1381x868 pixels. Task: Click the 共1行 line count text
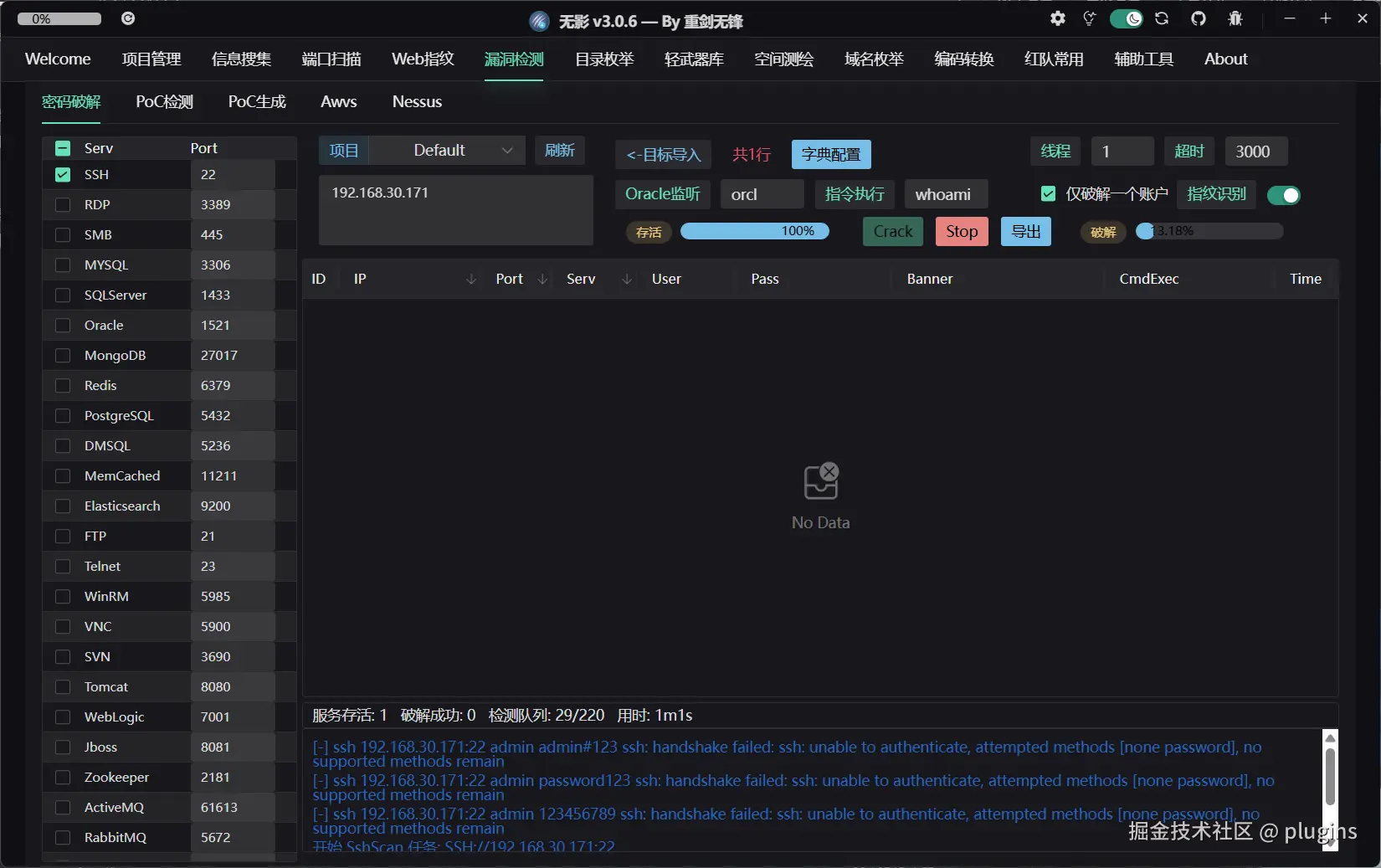pyautogui.click(x=752, y=155)
